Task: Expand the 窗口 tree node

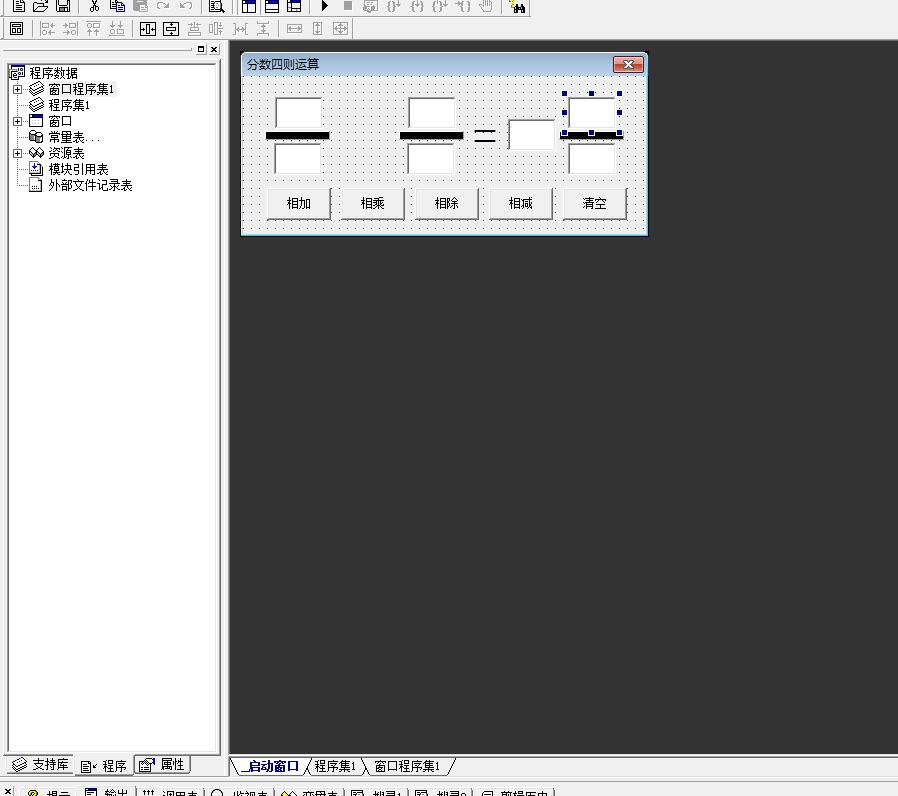Action: [x=17, y=121]
